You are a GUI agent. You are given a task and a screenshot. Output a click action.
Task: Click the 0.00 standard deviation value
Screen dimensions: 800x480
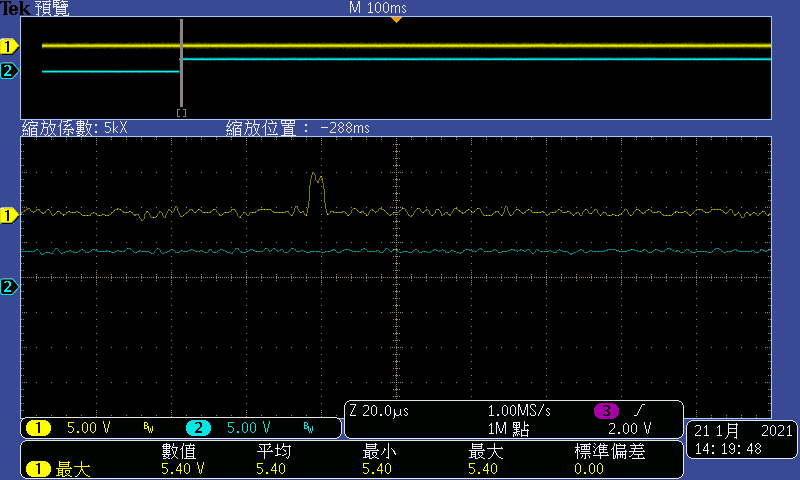pyautogui.click(x=589, y=468)
